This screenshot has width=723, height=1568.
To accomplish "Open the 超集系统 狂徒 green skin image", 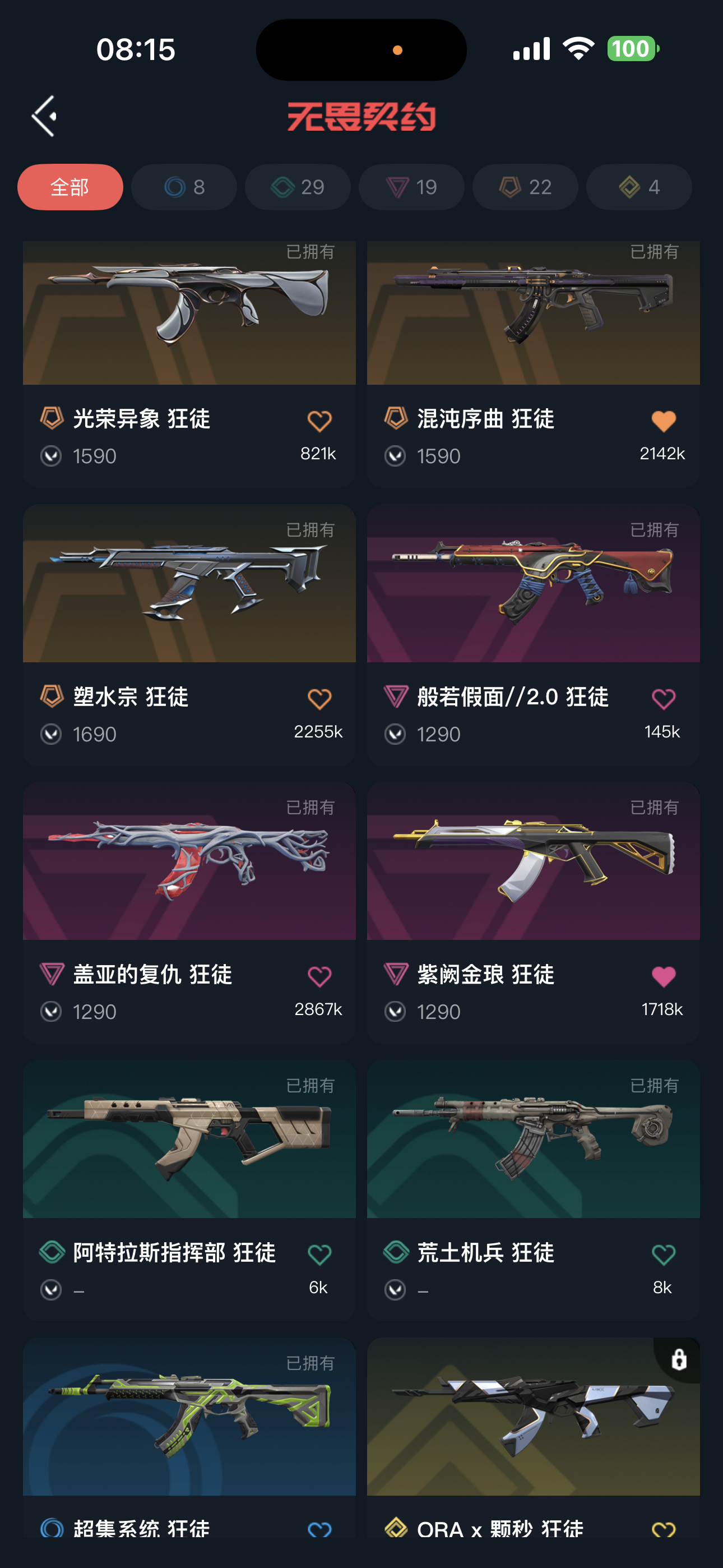I will [189, 1417].
